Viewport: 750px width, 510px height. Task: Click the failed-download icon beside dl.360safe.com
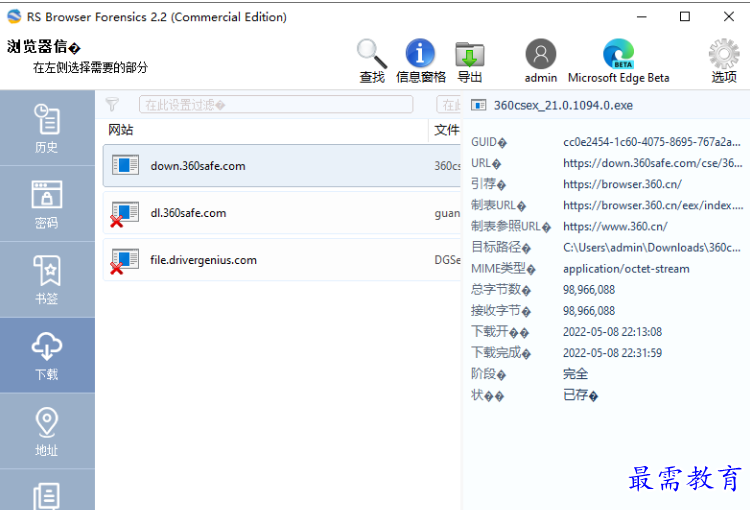point(124,214)
